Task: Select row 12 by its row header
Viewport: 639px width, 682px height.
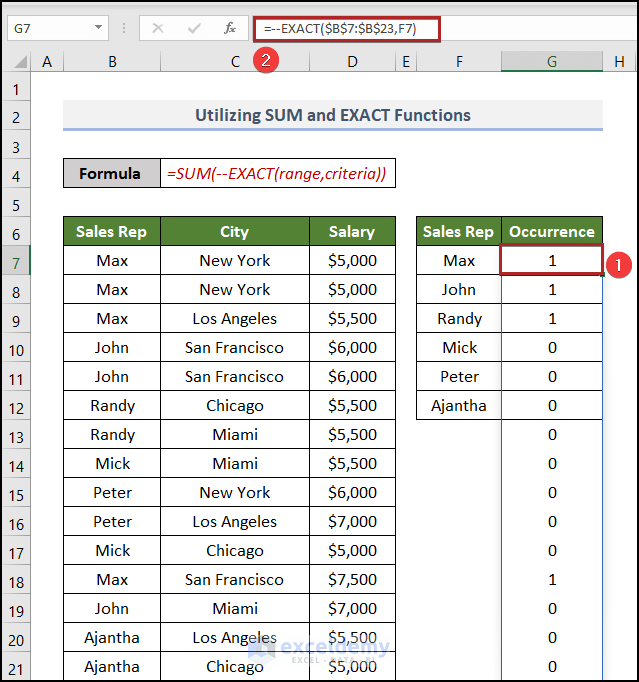Action: click(x=16, y=406)
